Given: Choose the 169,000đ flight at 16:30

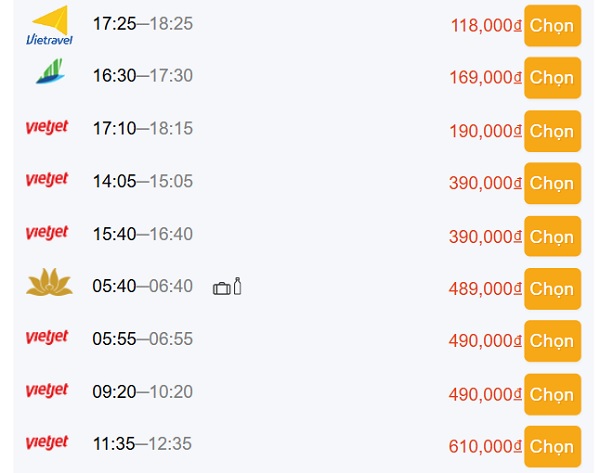Looking at the screenshot, I should [552, 78].
